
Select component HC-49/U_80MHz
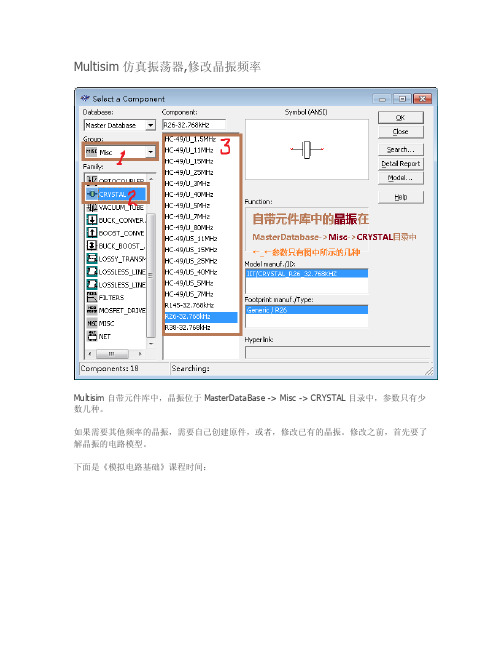pyautogui.click(x=189, y=227)
